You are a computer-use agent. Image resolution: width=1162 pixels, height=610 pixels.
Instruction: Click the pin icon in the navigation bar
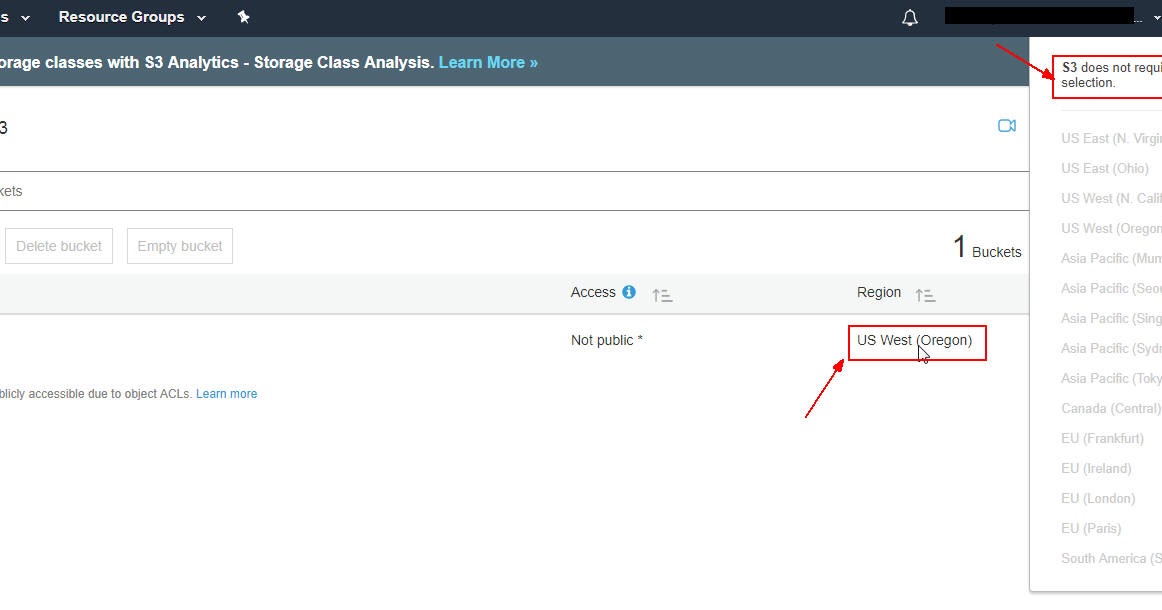pyautogui.click(x=243, y=16)
